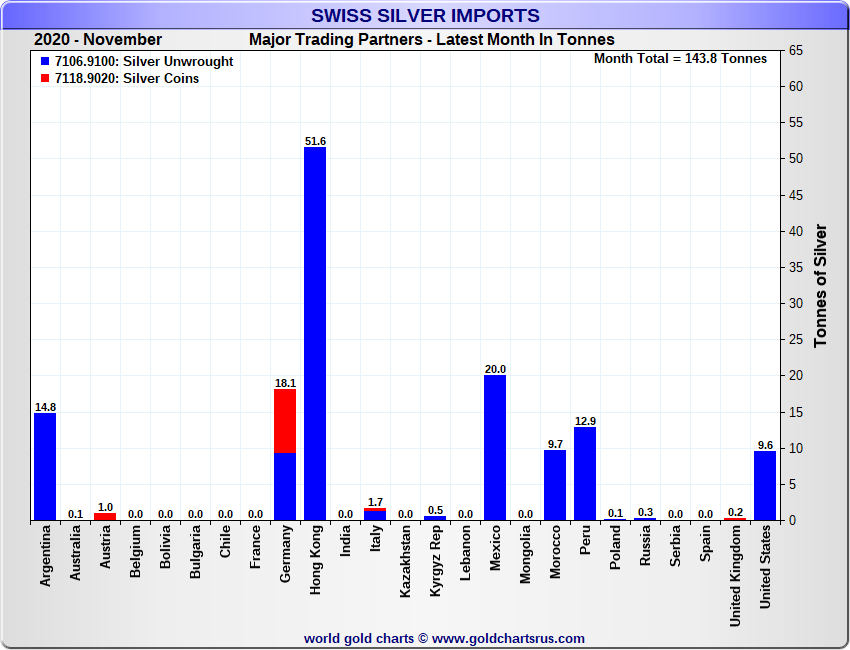Click the 'Bolivia' axis label
The height and width of the screenshot is (650, 850).
(165, 547)
